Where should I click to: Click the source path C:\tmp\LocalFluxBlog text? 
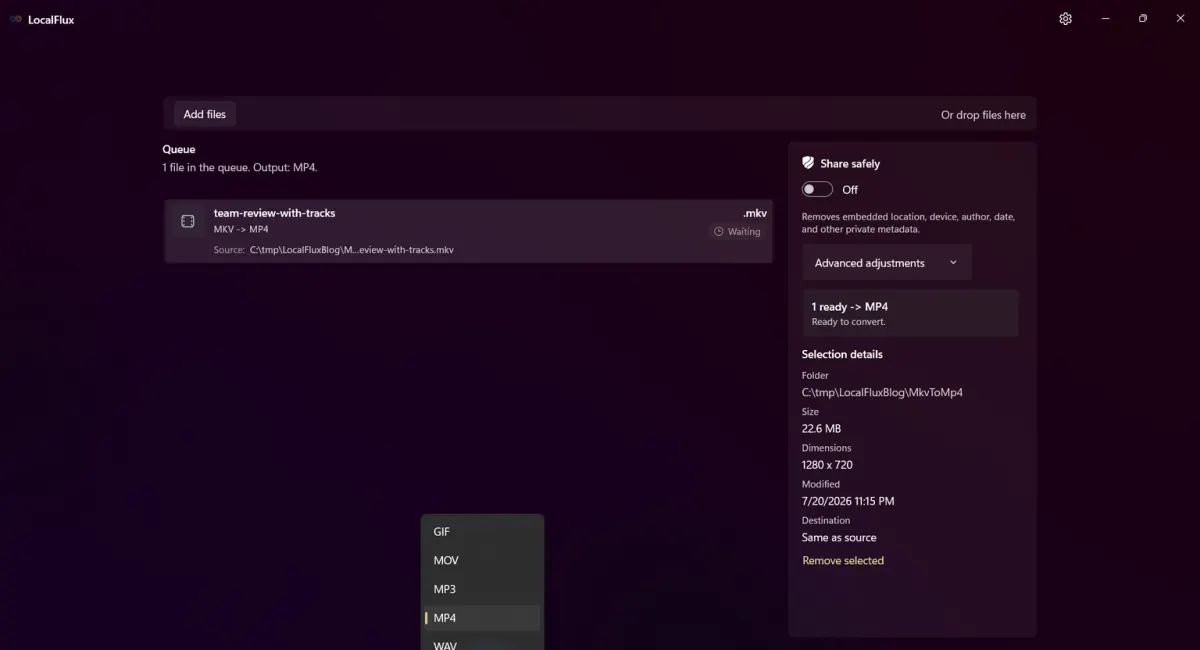[351, 250]
